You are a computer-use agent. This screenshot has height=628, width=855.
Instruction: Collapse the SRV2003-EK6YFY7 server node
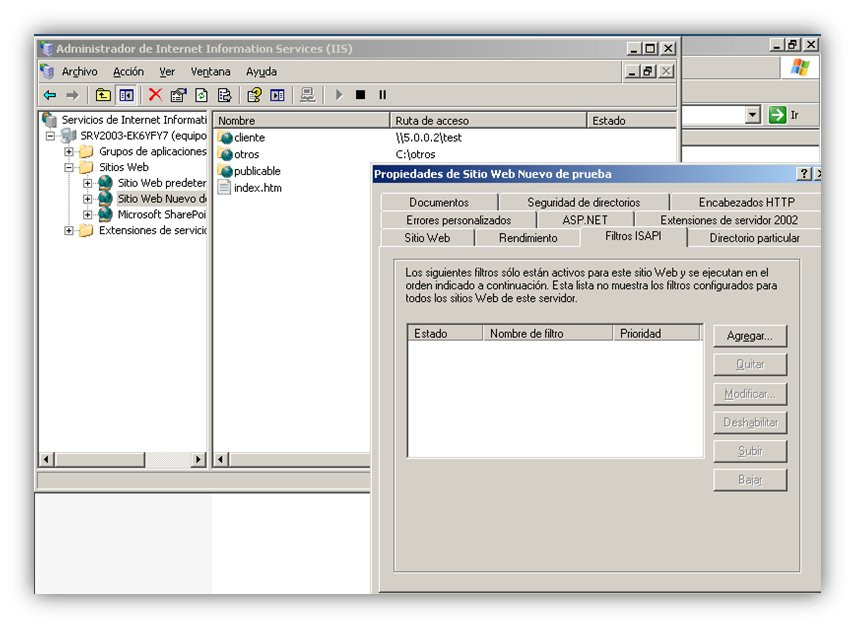[x=51, y=136]
